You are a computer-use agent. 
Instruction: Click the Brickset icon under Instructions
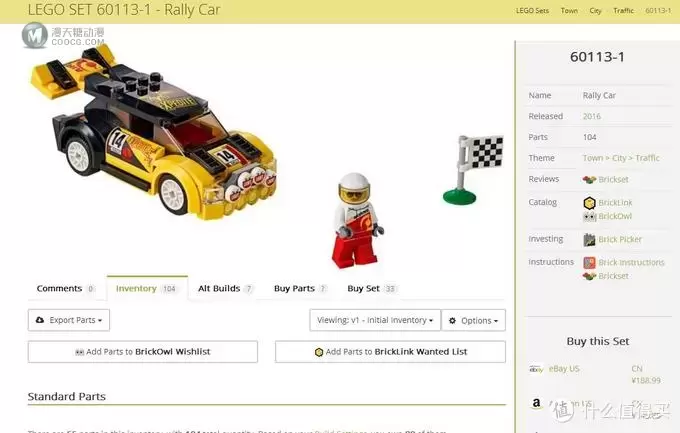pyautogui.click(x=589, y=276)
